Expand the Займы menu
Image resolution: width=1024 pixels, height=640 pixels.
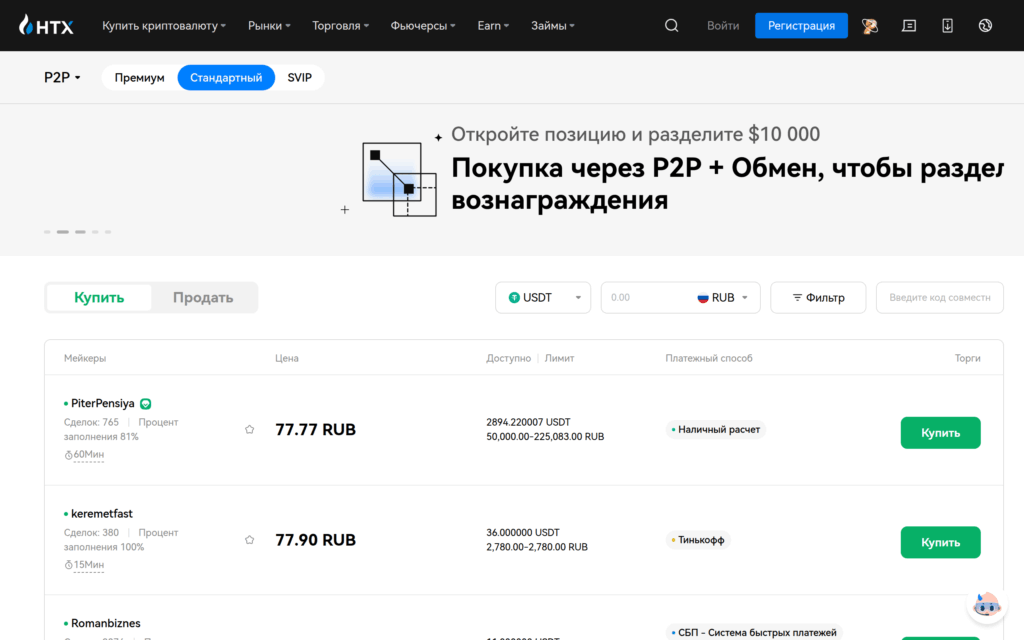tap(552, 25)
